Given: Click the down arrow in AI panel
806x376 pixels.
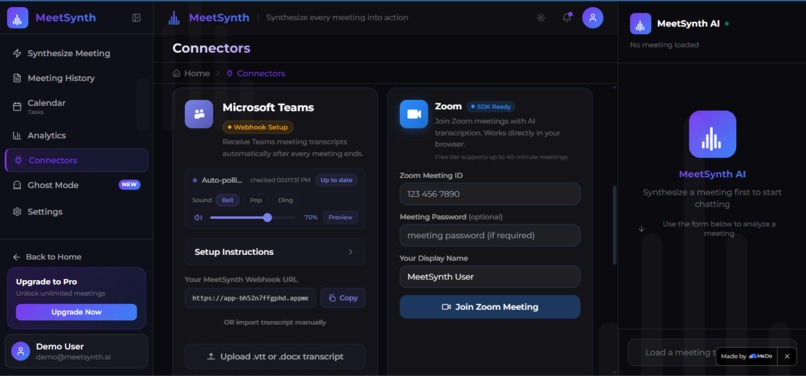Looking at the screenshot, I should (x=641, y=229).
